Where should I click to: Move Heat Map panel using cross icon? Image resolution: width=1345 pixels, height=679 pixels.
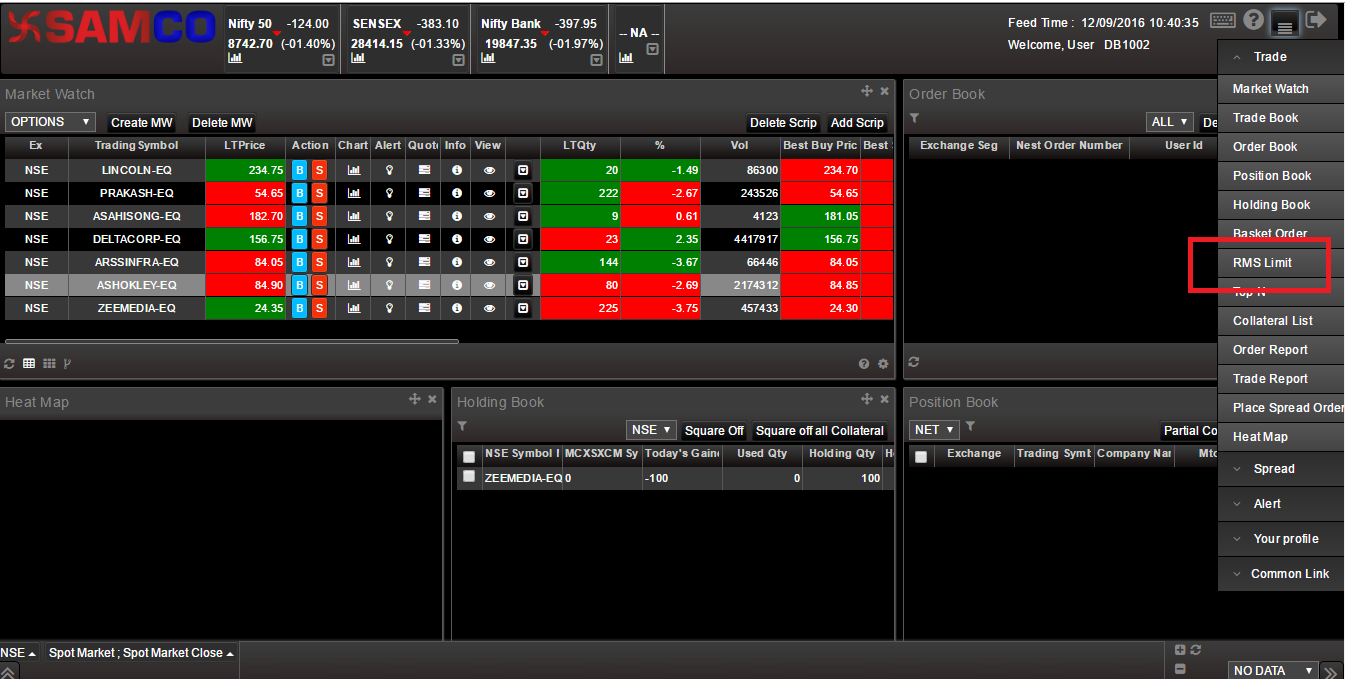click(414, 399)
